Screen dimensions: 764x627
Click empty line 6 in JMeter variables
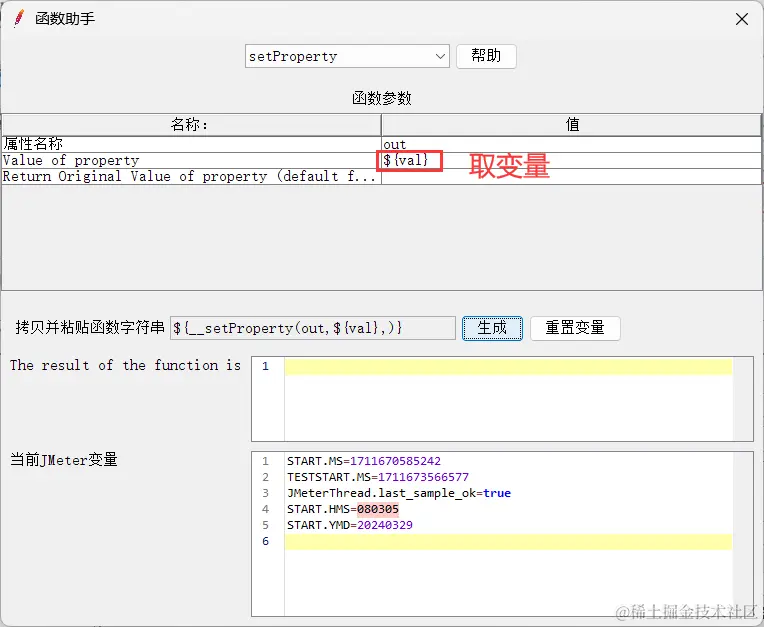coord(508,541)
